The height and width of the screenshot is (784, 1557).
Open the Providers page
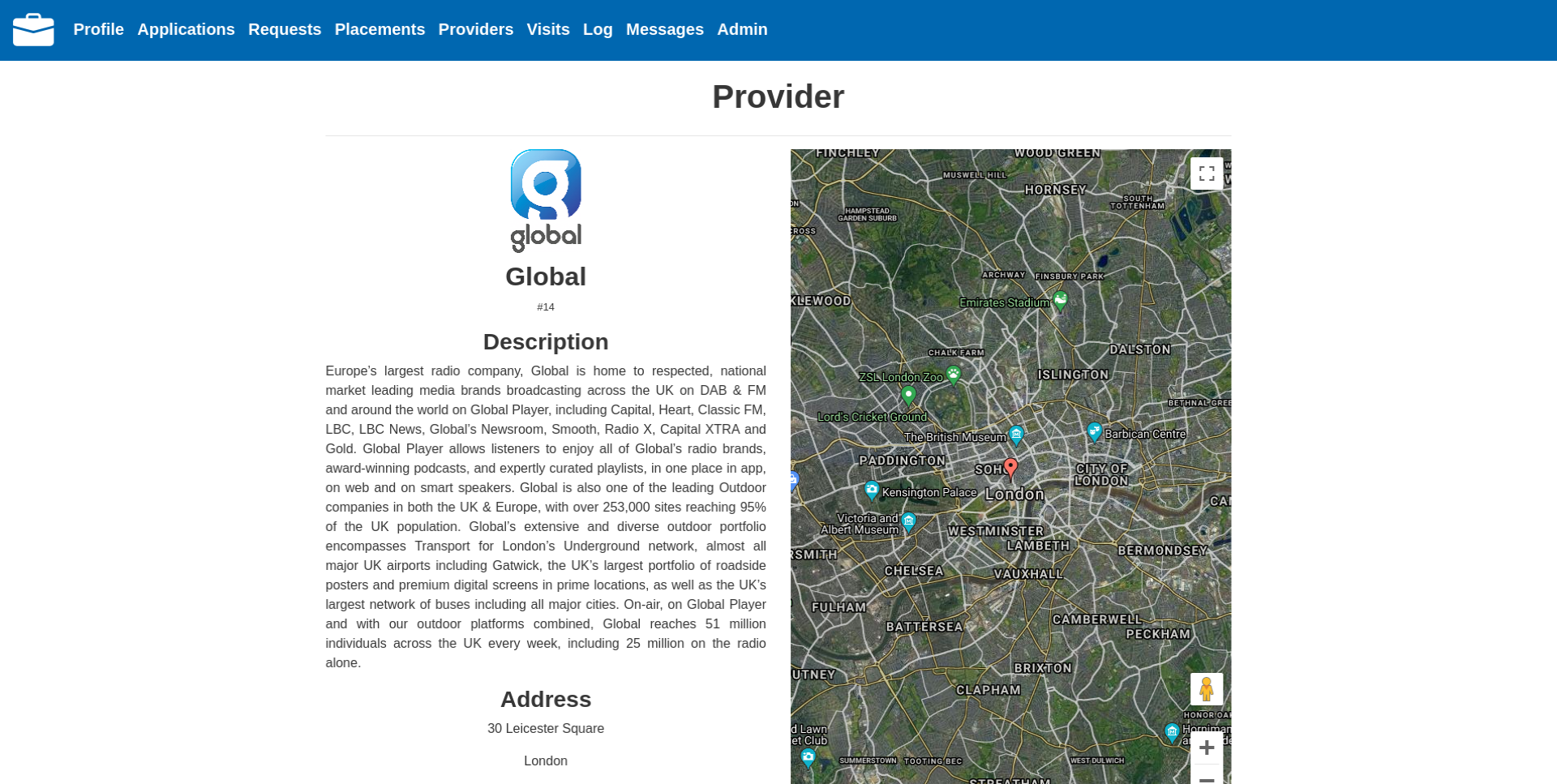(476, 29)
